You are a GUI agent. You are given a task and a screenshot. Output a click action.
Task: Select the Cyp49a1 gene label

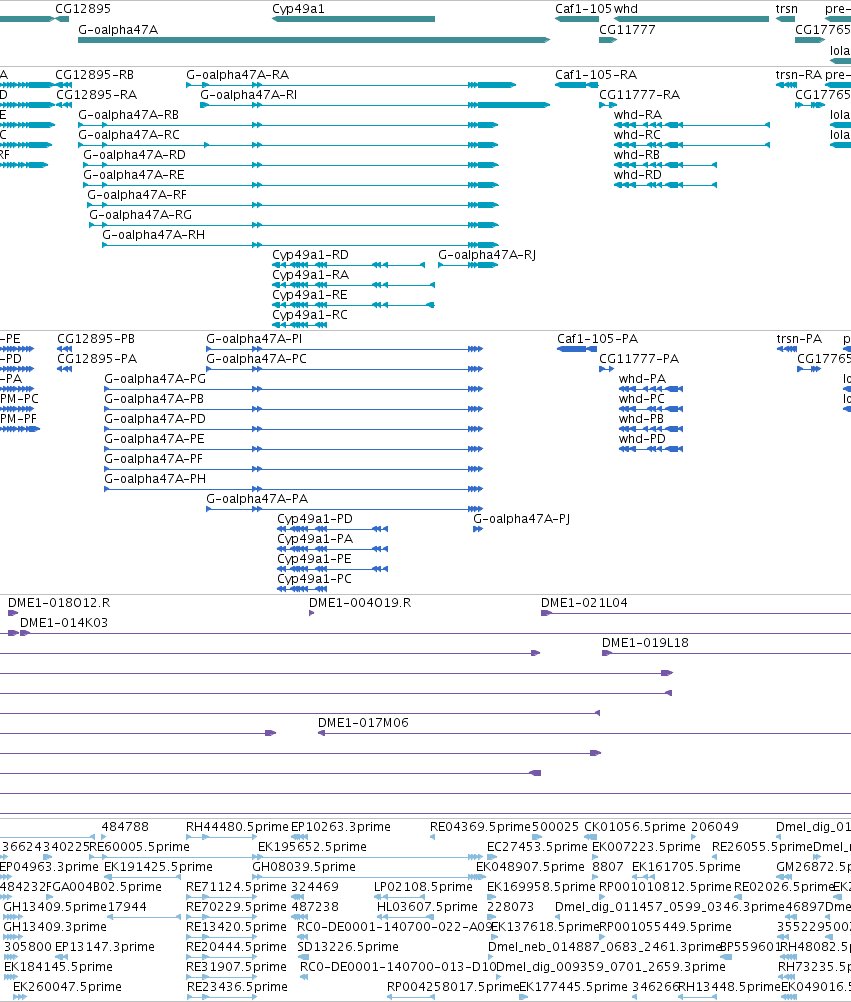click(298, 9)
